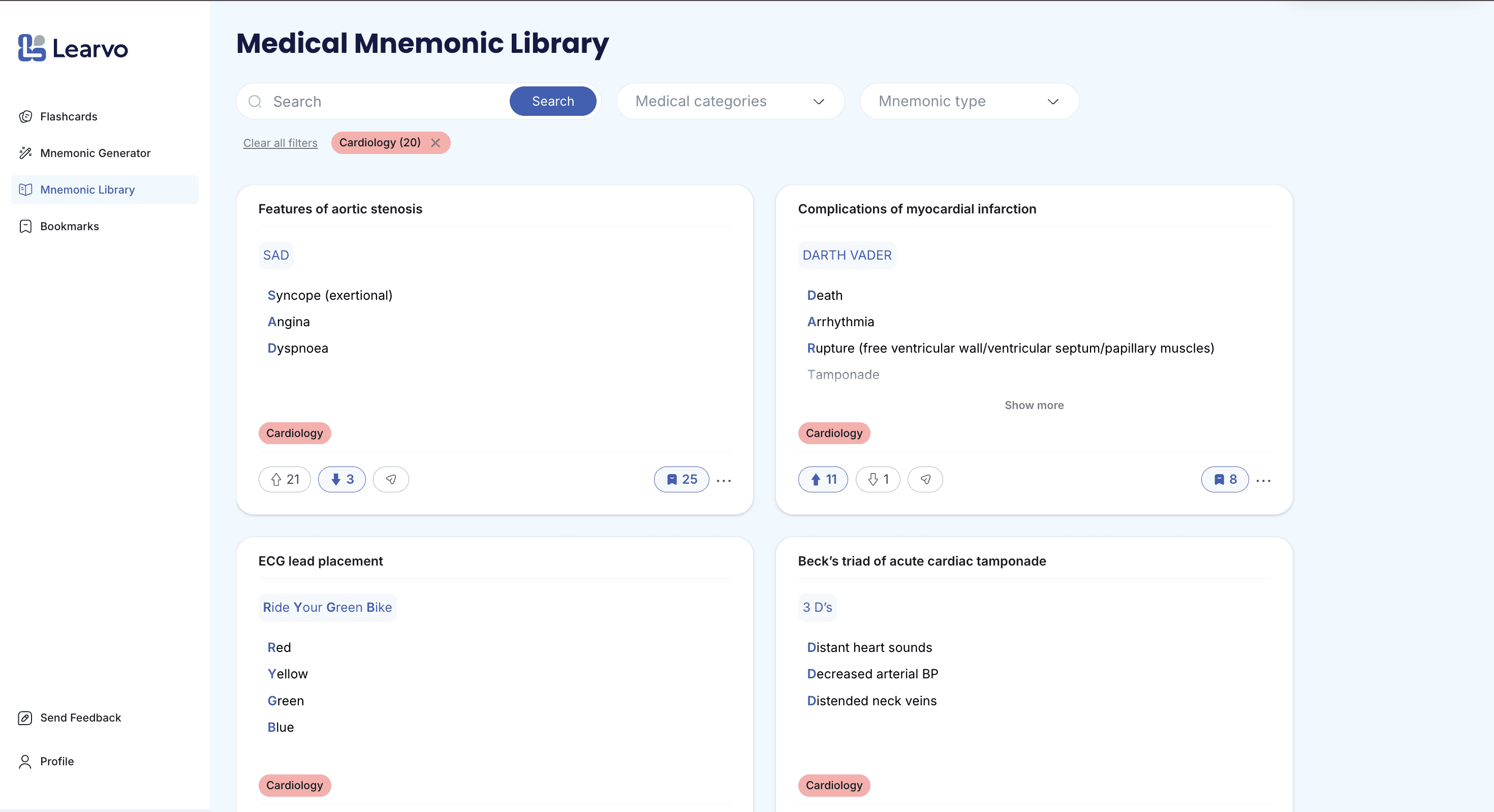Viewport: 1494px width, 812px height.
Task: Expand DARTH VADER list with Show more
Action: [1034, 405]
